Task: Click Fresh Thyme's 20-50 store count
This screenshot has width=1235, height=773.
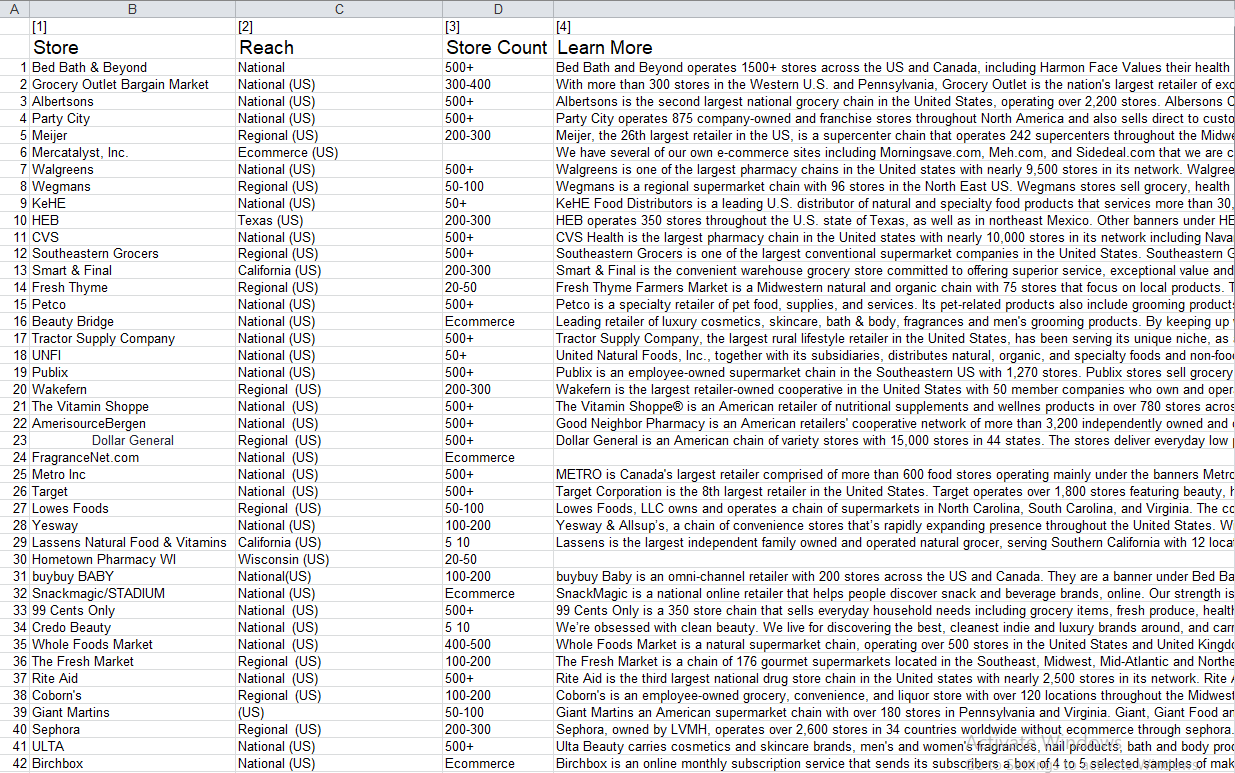Action: point(498,288)
